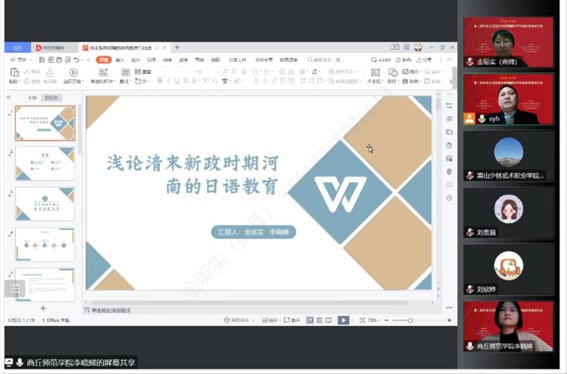Screen dimensions: 567x374
Task: Click the Shapes tool icon
Action: [393, 72]
